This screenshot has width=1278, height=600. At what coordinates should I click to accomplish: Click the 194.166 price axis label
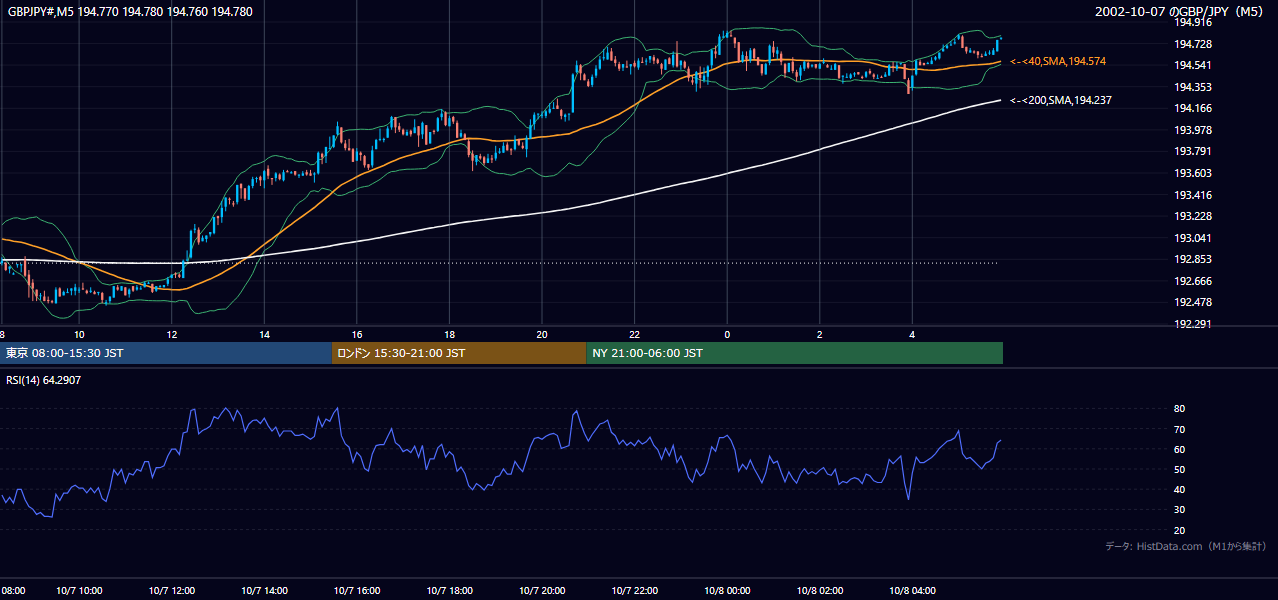(x=1193, y=108)
